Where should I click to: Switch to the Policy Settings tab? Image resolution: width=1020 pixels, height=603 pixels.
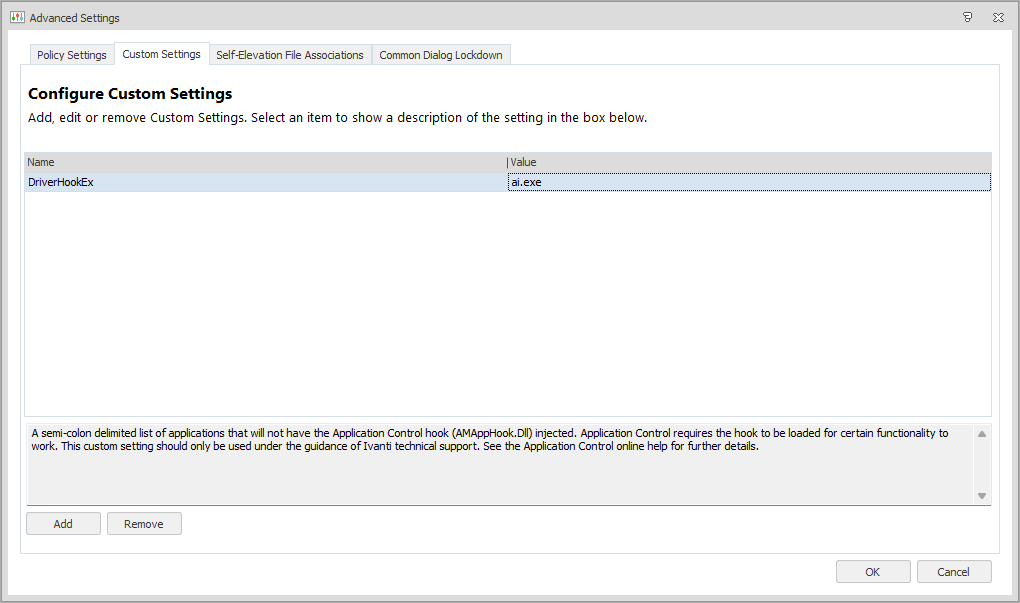72,55
